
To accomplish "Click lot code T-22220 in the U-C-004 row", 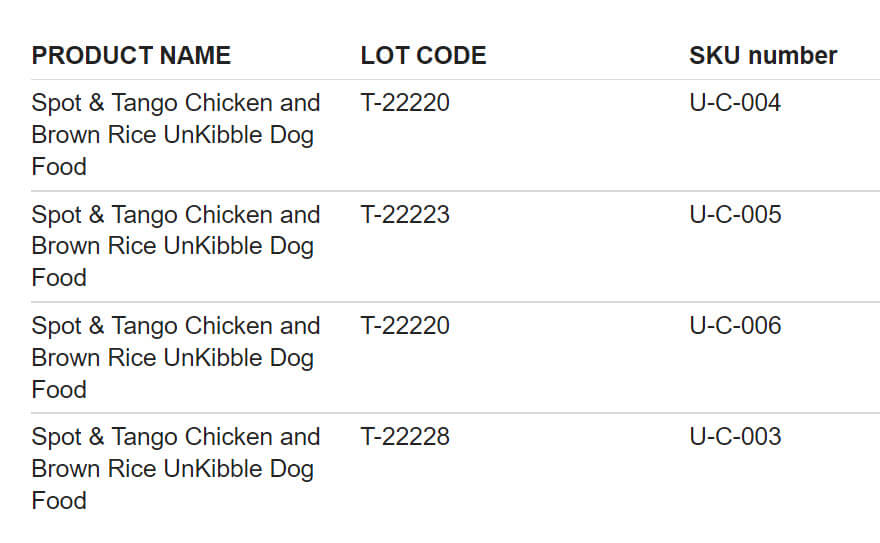I will (x=405, y=103).
